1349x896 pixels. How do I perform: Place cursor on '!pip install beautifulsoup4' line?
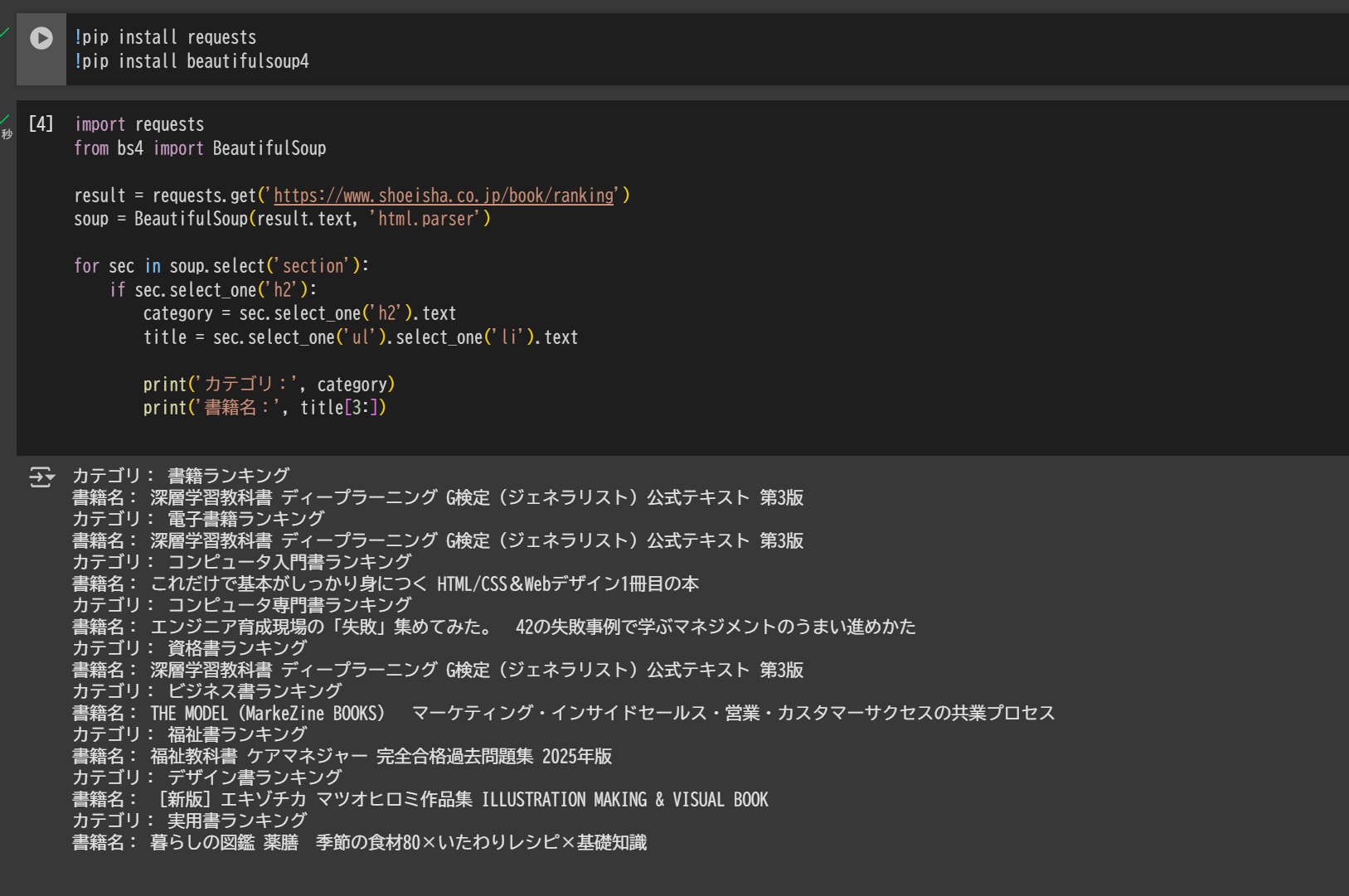192,61
